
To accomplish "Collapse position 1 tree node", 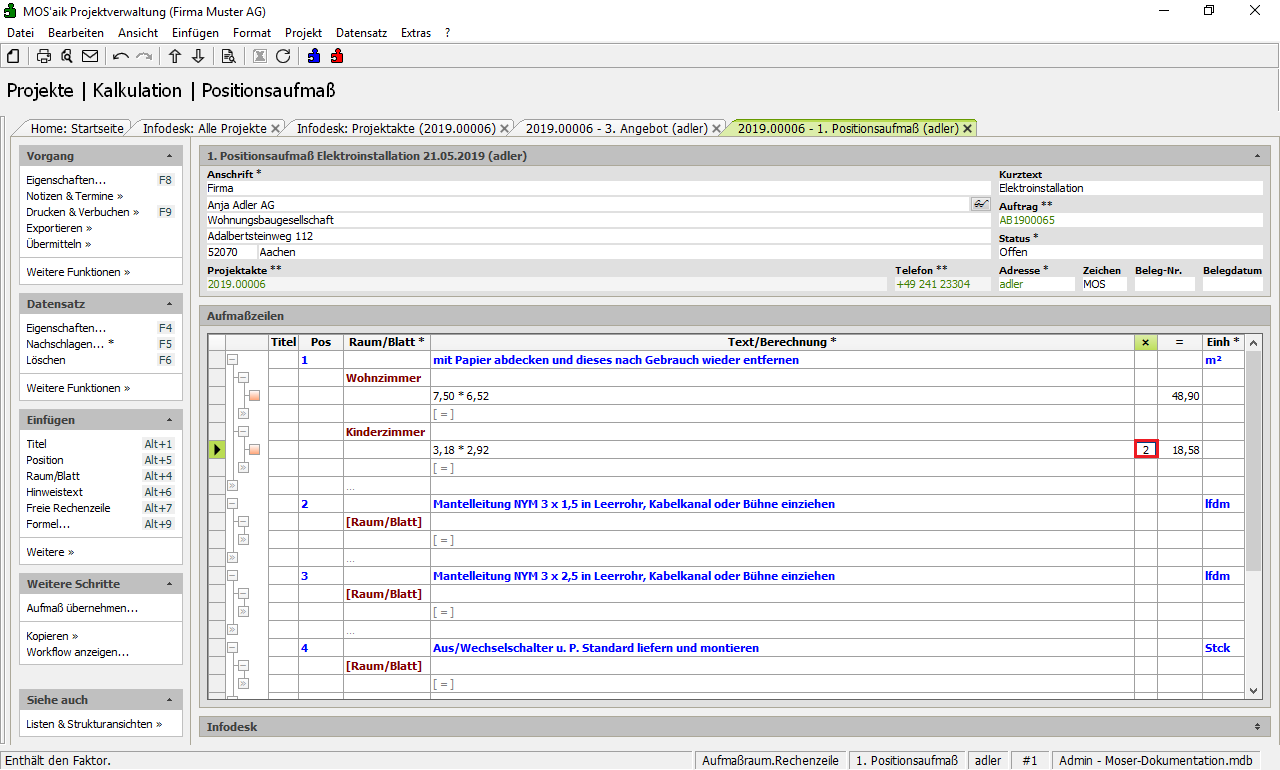I will coord(232,360).
